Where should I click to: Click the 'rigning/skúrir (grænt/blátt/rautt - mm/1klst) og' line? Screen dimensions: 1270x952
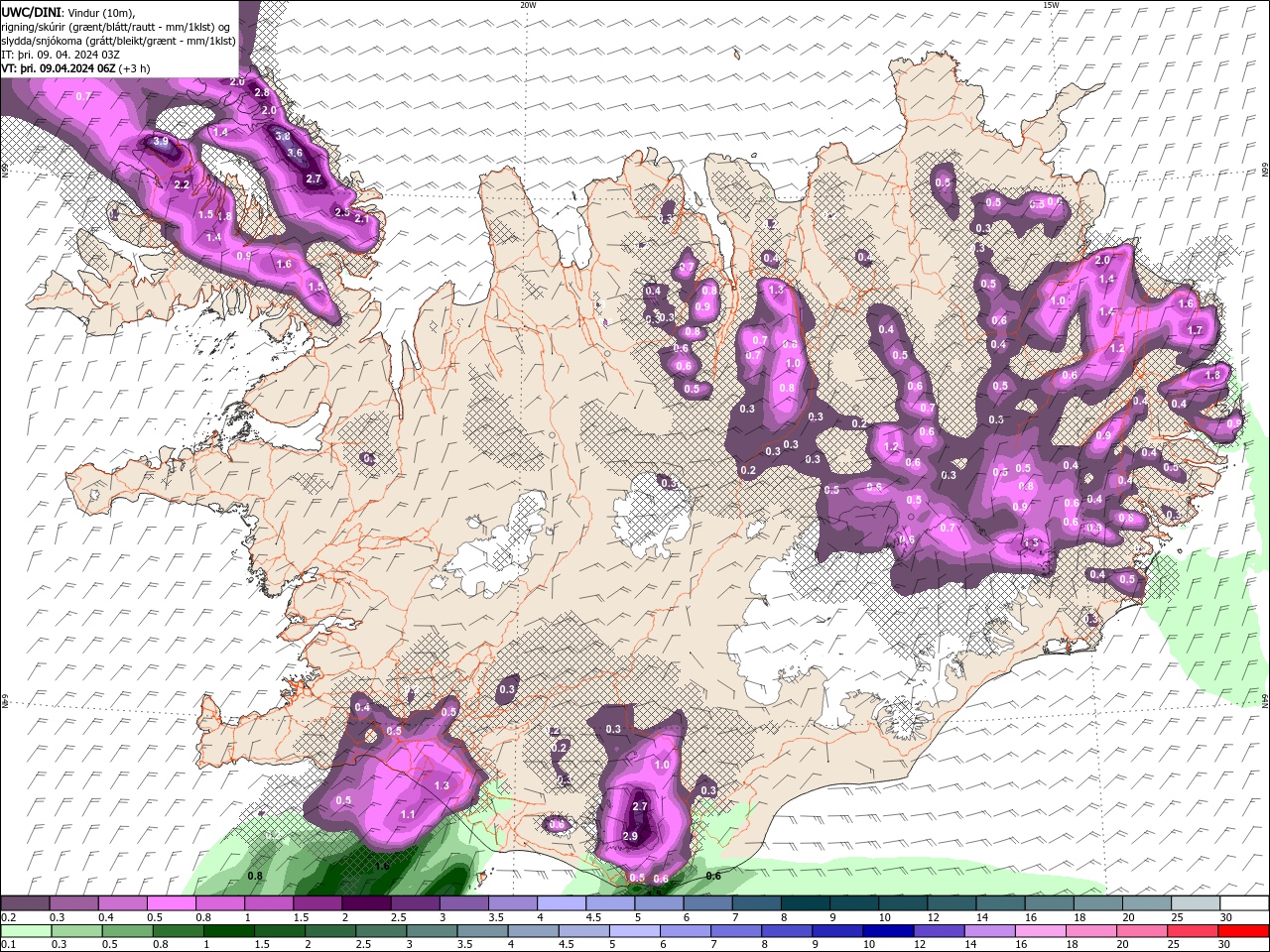pos(116,27)
